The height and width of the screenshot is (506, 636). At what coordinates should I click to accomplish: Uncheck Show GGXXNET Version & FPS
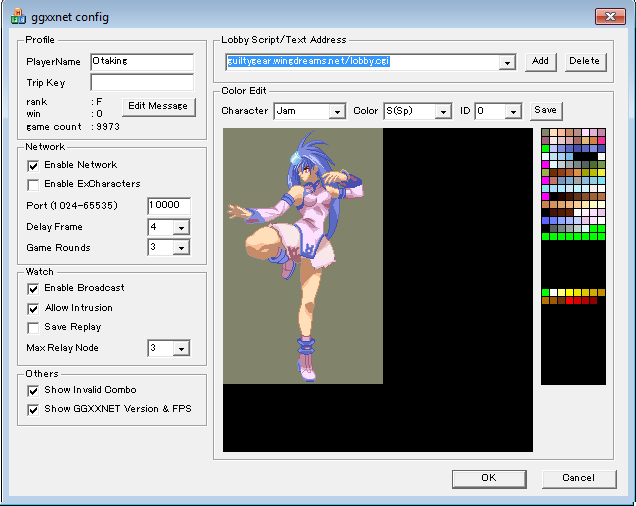pos(33,409)
